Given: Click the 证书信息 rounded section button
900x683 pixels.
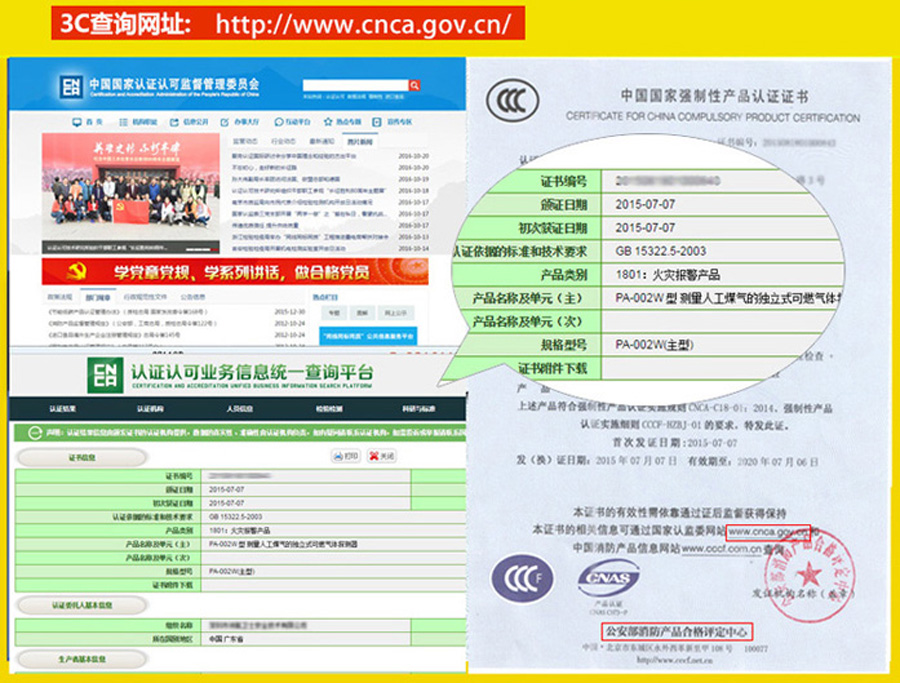Looking at the screenshot, I should click(82, 457).
